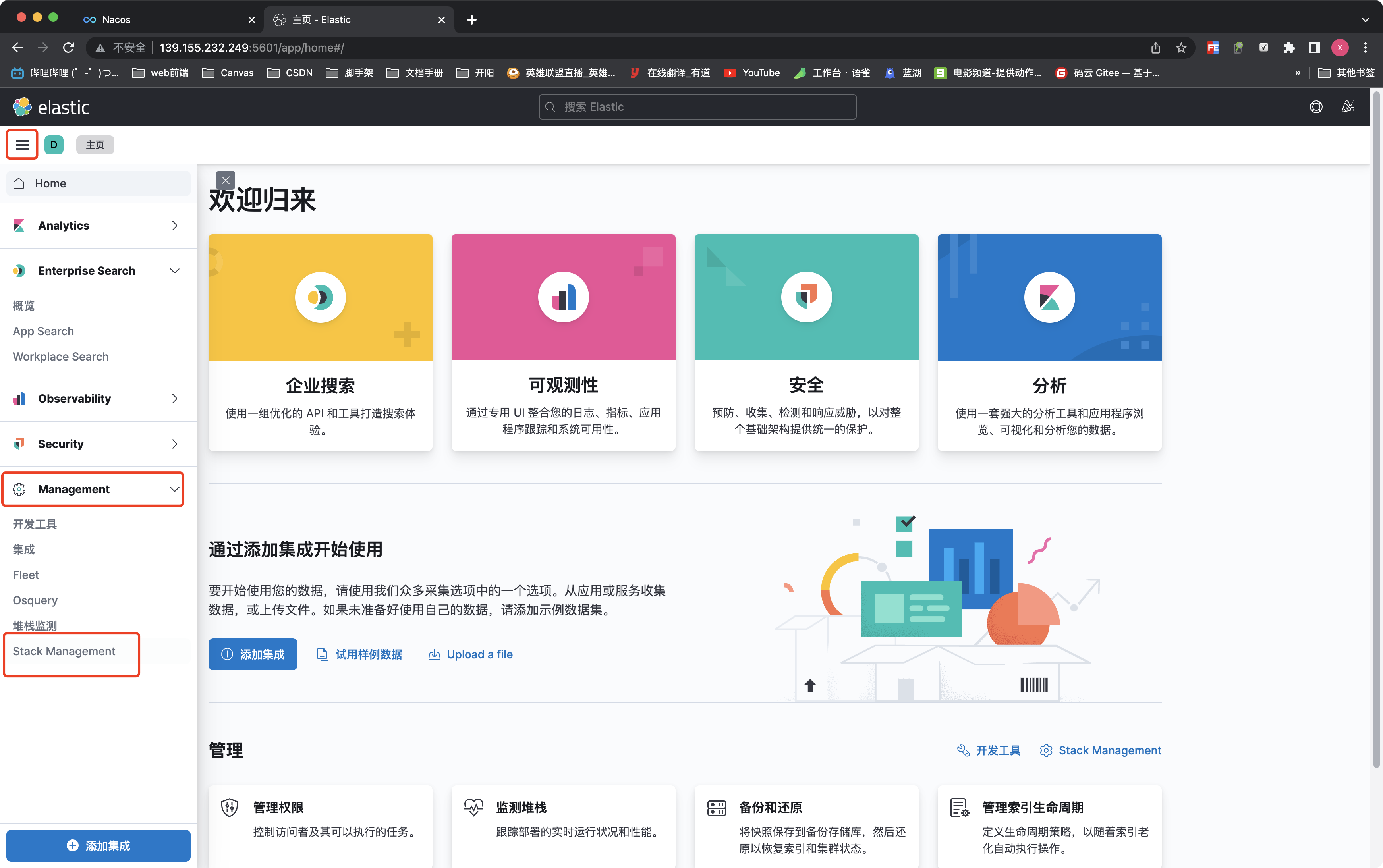Image resolution: width=1383 pixels, height=868 pixels.
Task: Open the 可观测性 solution card
Action: [563, 343]
